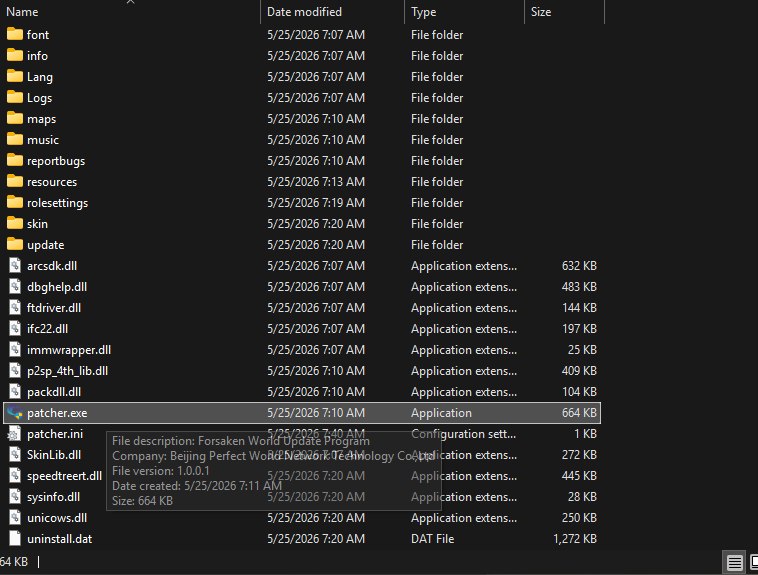Select the patcher.ini gear file icon
Screen dimensions: 758x575
15,434
